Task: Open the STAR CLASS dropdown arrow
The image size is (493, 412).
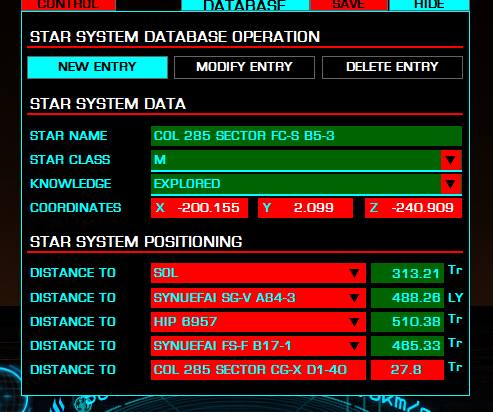Action: point(451,160)
